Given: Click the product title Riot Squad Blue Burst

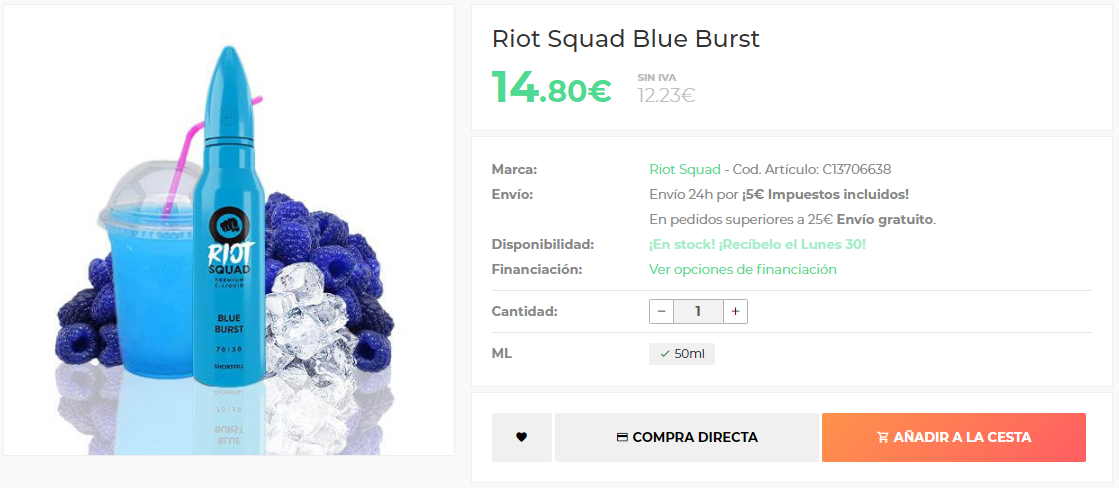Looking at the screenshot, I should (x=626, y=39).
